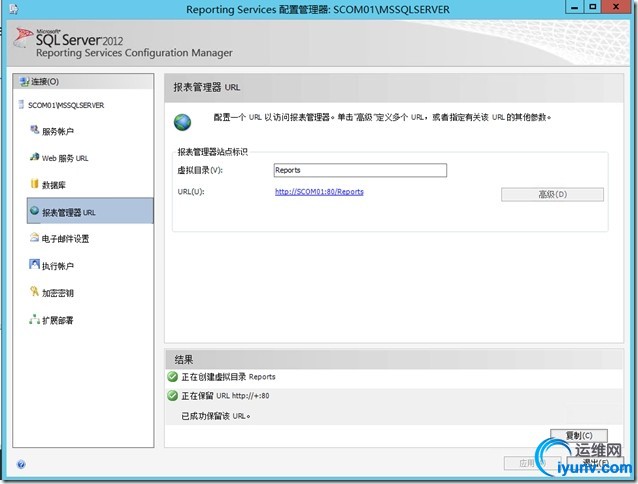This screenshot has width=638, height=484.
Task: Click the execution account (执行帐户) icon
Action: (35, 264)
